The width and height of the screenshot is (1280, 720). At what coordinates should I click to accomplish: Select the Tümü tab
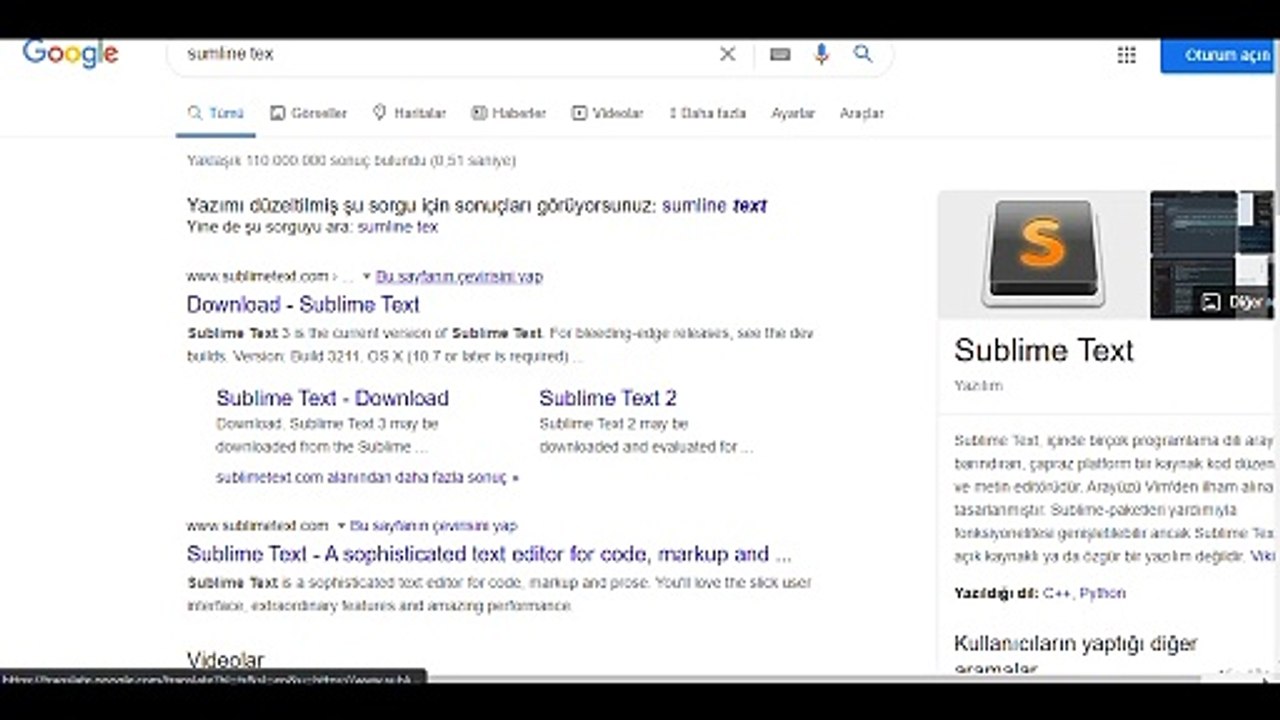[216, 113]
